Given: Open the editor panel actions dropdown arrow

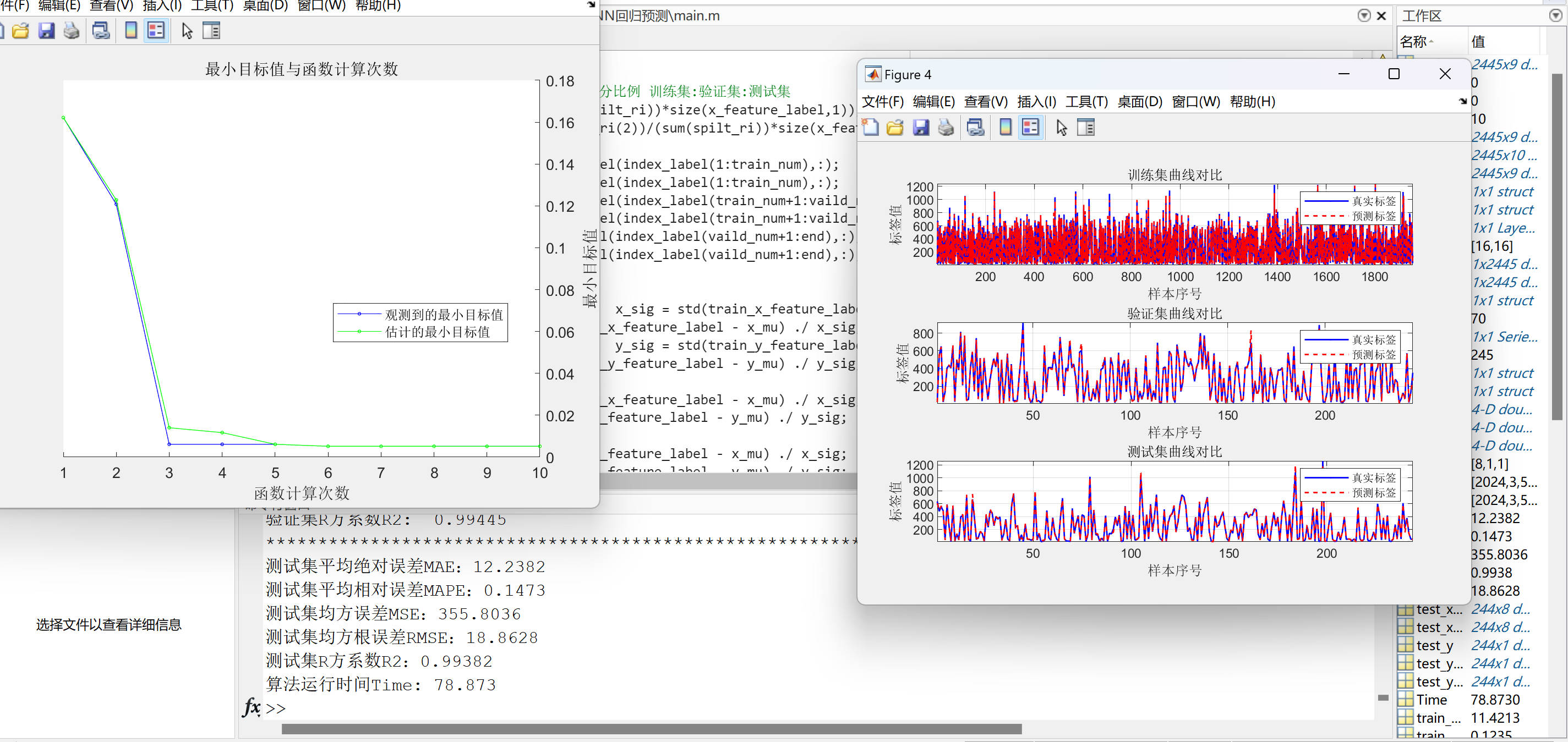Looking at the screenshot, I should tap(1364, 16).
